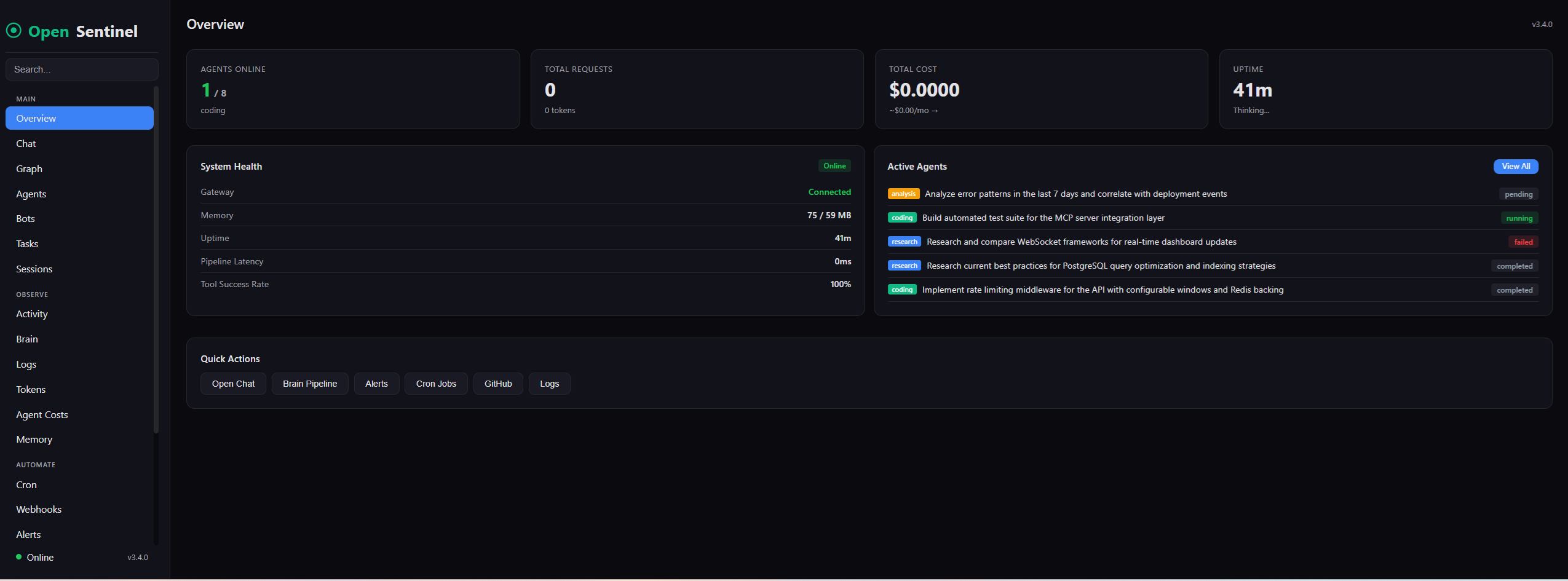Click the sidebar search field
Screen dimensions: 1568x581
(82, 69)
